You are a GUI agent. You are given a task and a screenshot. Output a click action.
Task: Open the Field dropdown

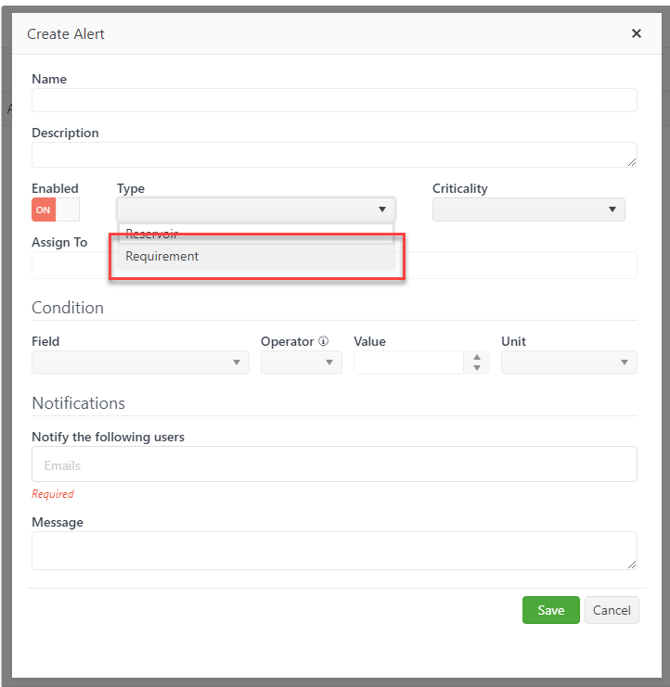tap(140, 362)
